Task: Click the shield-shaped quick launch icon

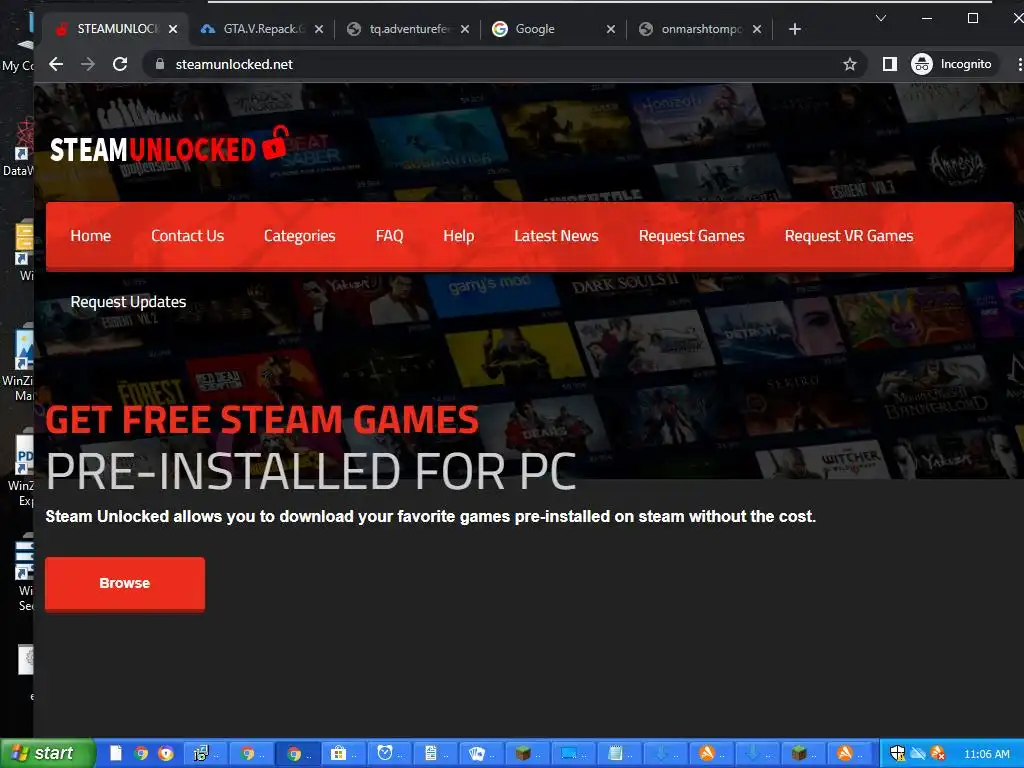Action: point(167,754)
